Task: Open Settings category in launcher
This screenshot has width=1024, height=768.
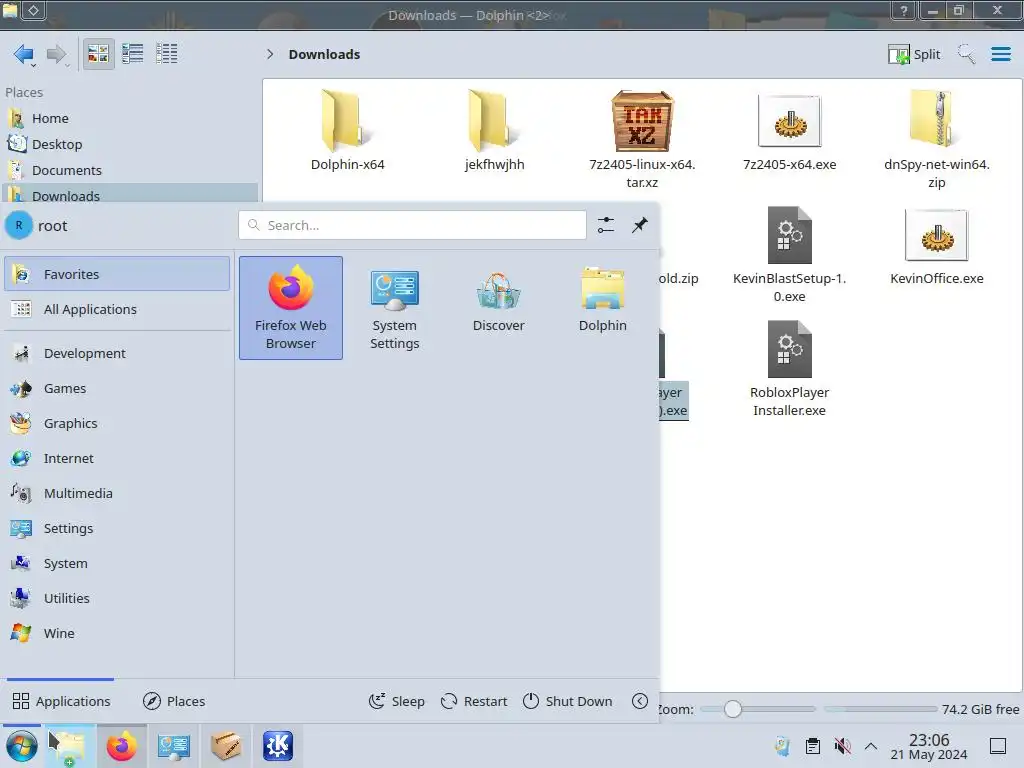Action: click(x=117, y=528)
